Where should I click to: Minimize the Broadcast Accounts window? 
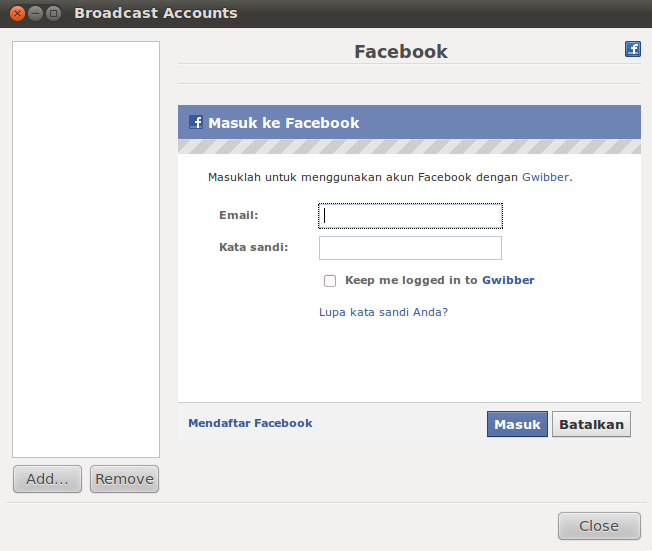[35, 13]
